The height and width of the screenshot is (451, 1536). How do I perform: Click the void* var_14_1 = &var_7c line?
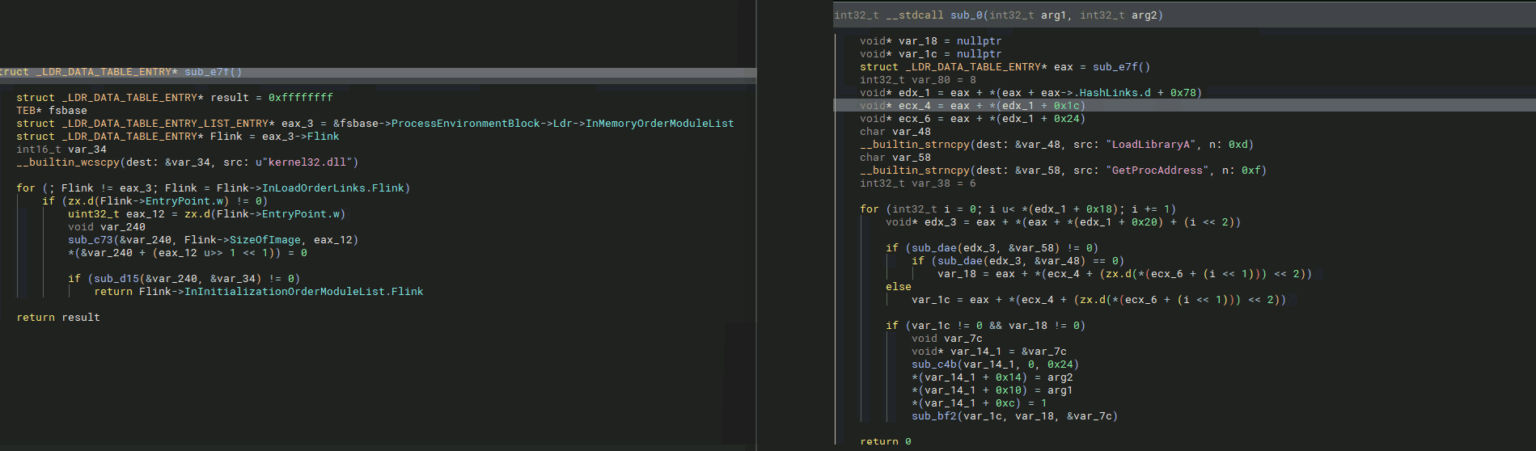pyautogui.click(x=990, y=352)
